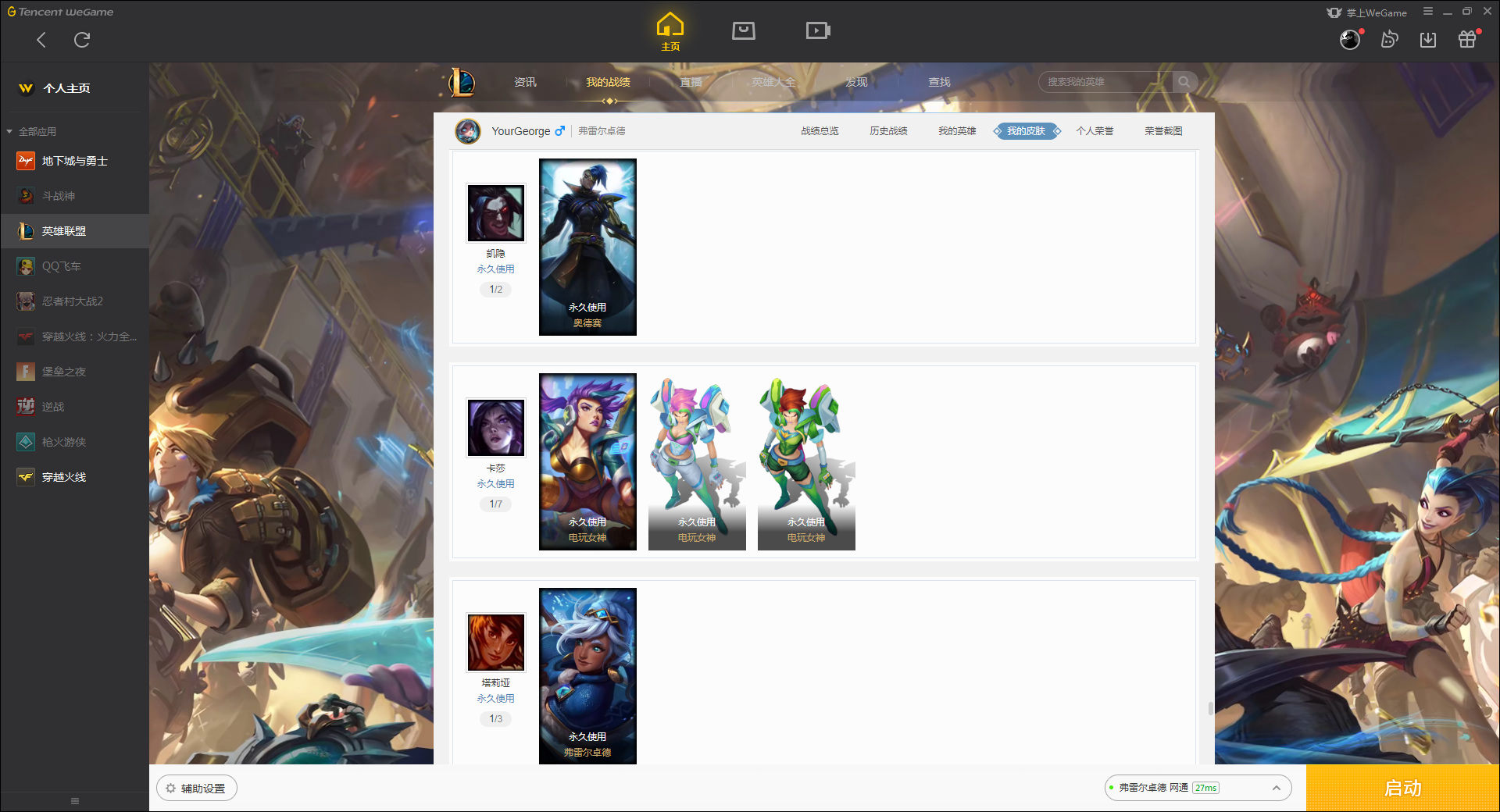Refresh the page with the reload icon

82,40
